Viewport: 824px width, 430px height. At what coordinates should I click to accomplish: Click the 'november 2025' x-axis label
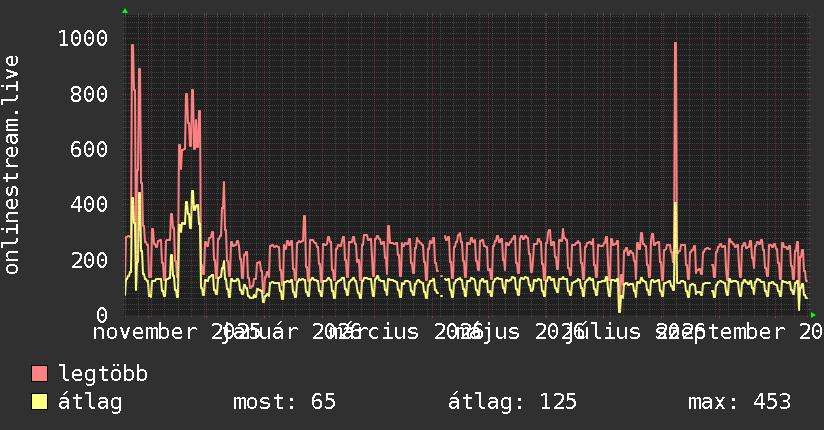pos(177,332)
